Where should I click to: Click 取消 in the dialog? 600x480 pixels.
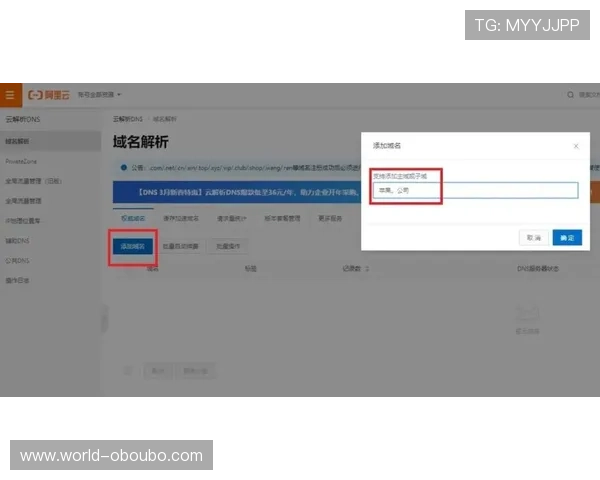[533, 238]
